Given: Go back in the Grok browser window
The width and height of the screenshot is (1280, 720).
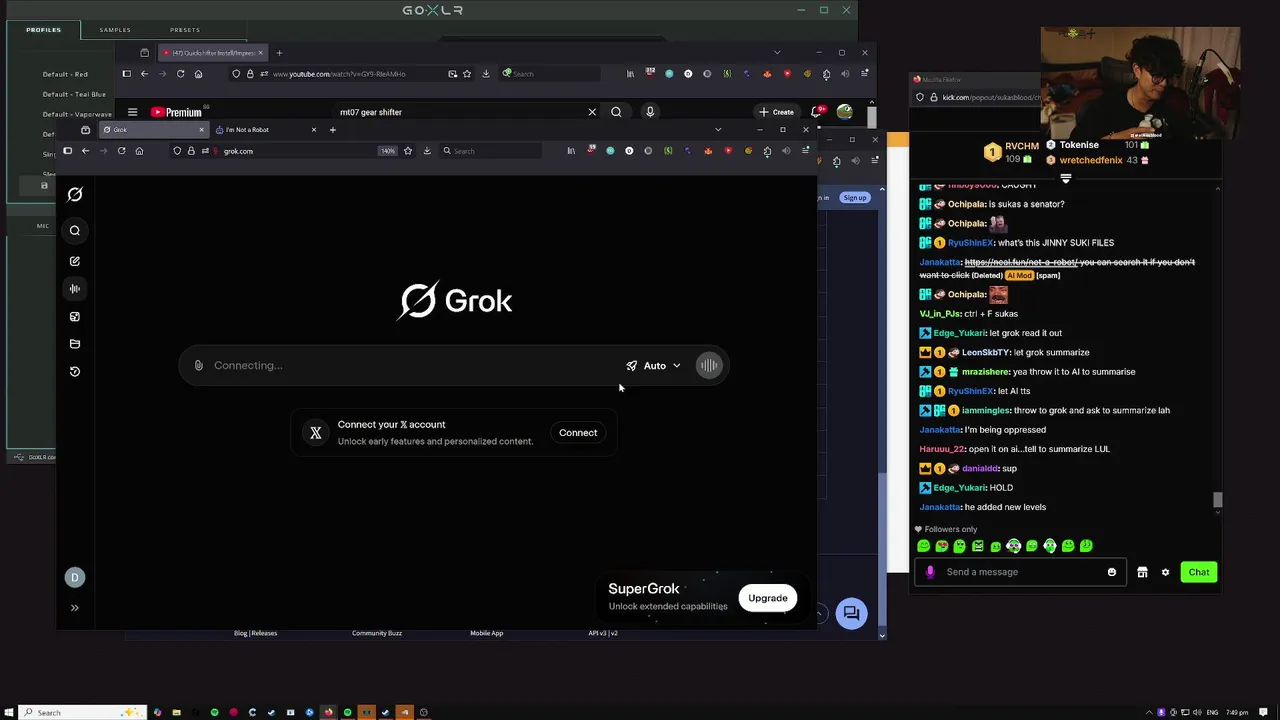Looking at the screenshot, I should 85,151.
